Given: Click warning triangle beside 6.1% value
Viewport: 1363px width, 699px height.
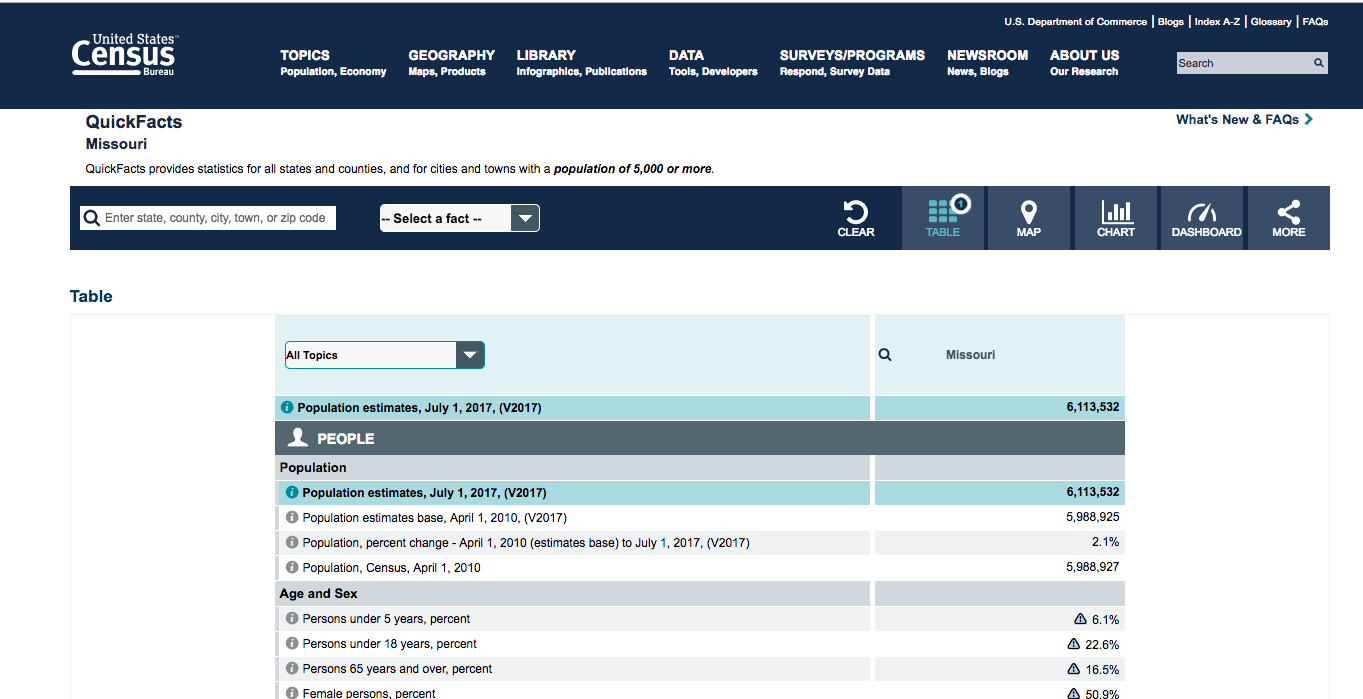Looking at the screenshot, I should click(1080, 619).
